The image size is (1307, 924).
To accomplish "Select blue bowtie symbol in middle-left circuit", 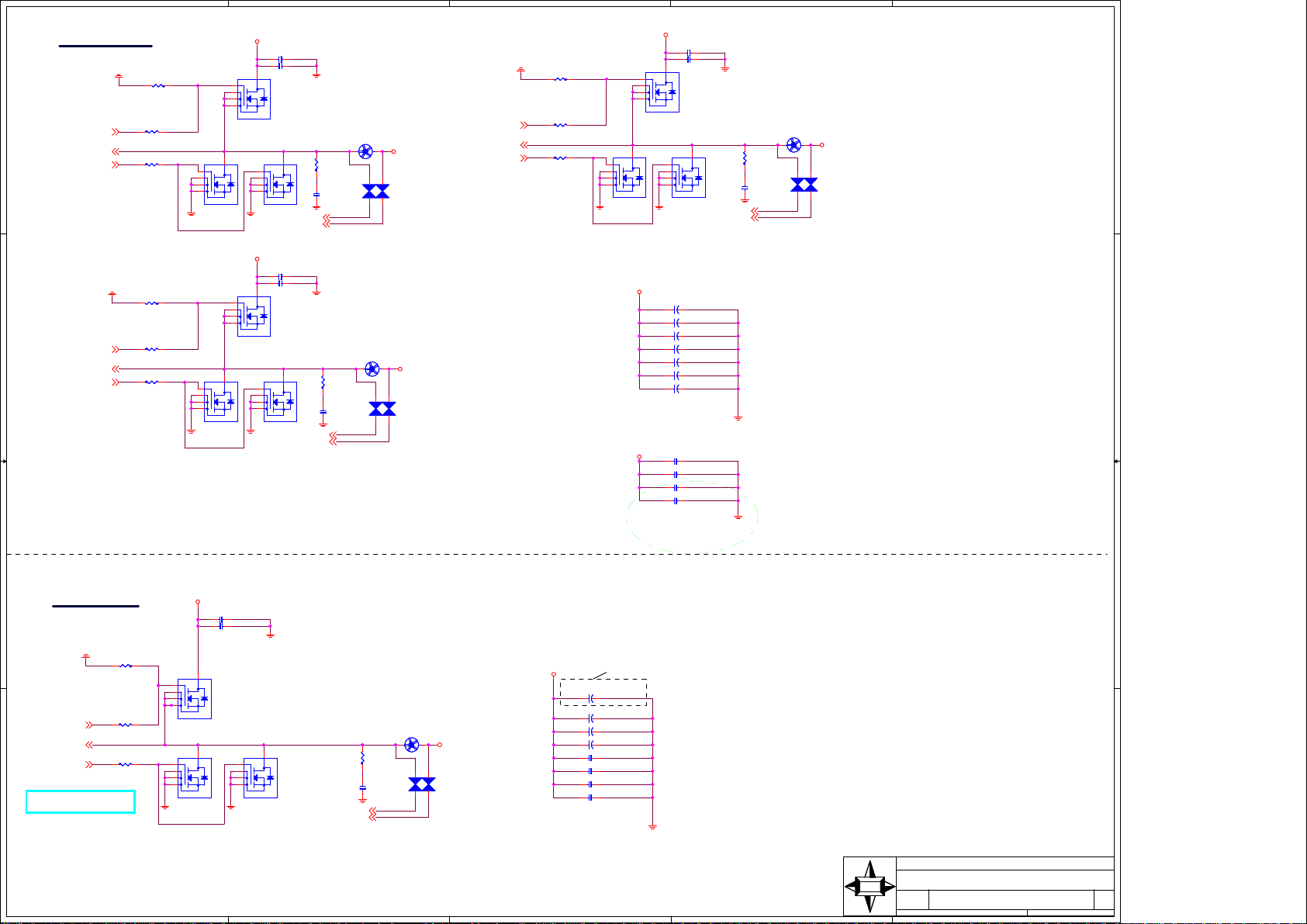I will [382, 409].
